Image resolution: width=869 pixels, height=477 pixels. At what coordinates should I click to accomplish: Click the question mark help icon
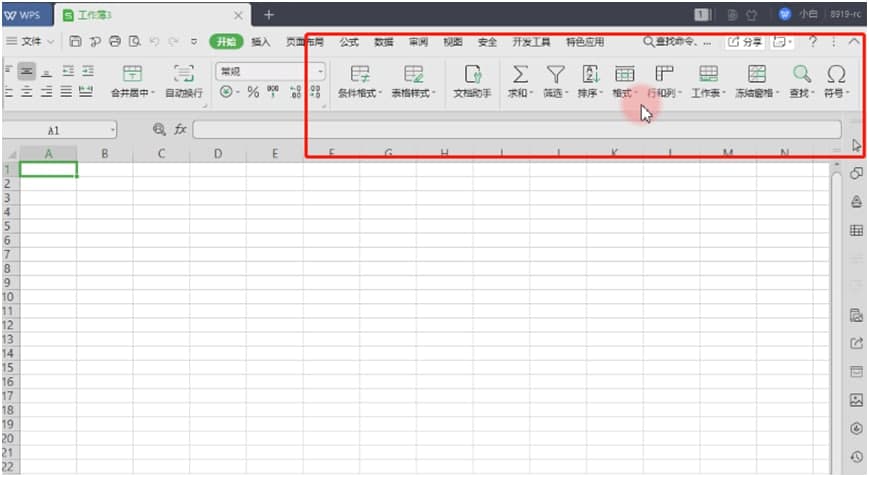pyautogui.click(x=812, y=42)
